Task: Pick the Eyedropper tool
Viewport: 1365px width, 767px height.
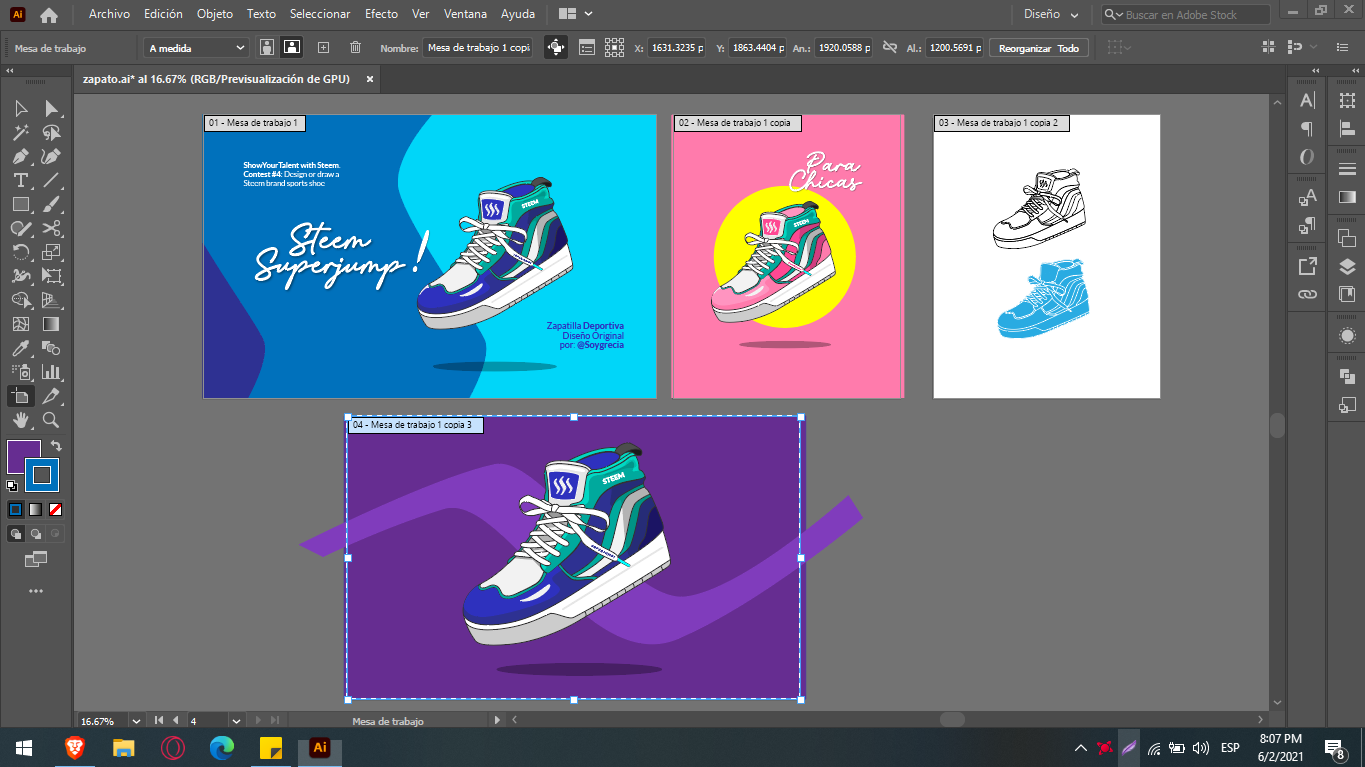Action: [21, 348]
